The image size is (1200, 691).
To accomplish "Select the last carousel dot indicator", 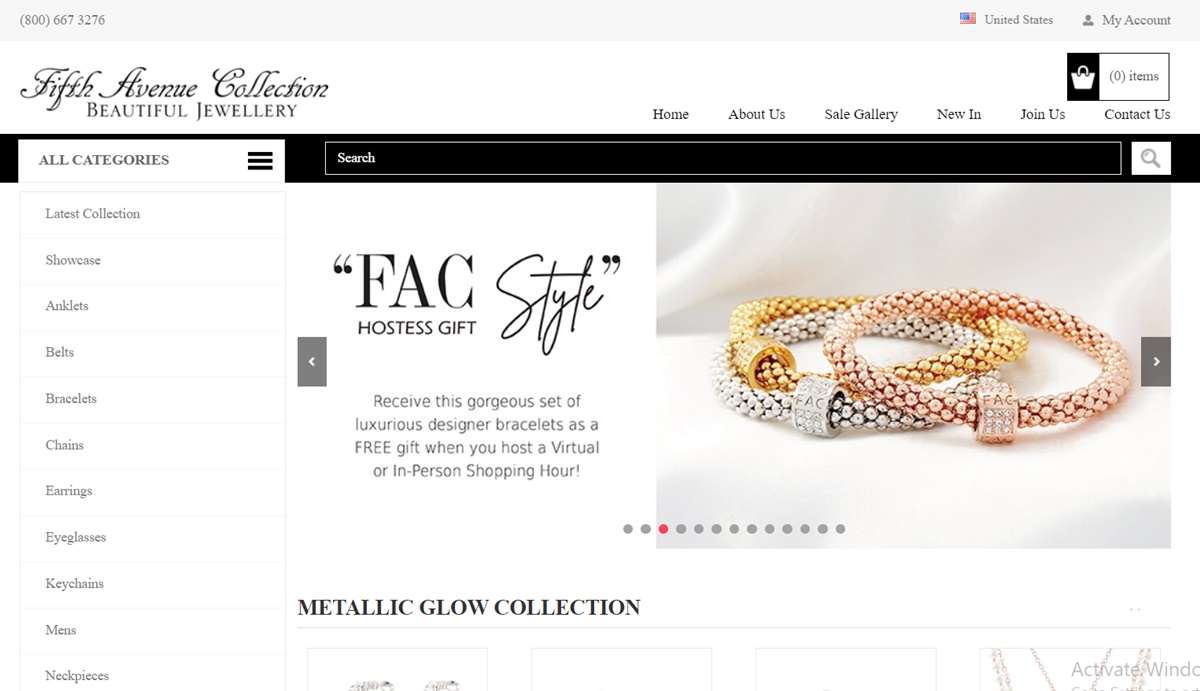I will click(x=840, y=529).
